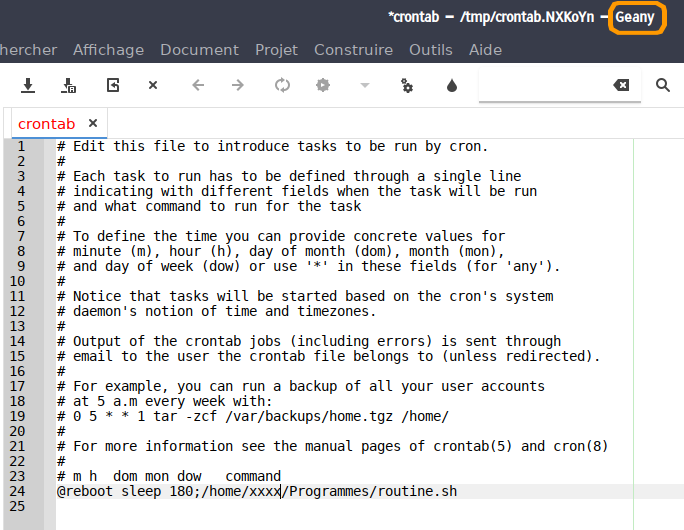684x530 pixels.
Task: Navigate back with the left arrow
Action: [197, 86]
